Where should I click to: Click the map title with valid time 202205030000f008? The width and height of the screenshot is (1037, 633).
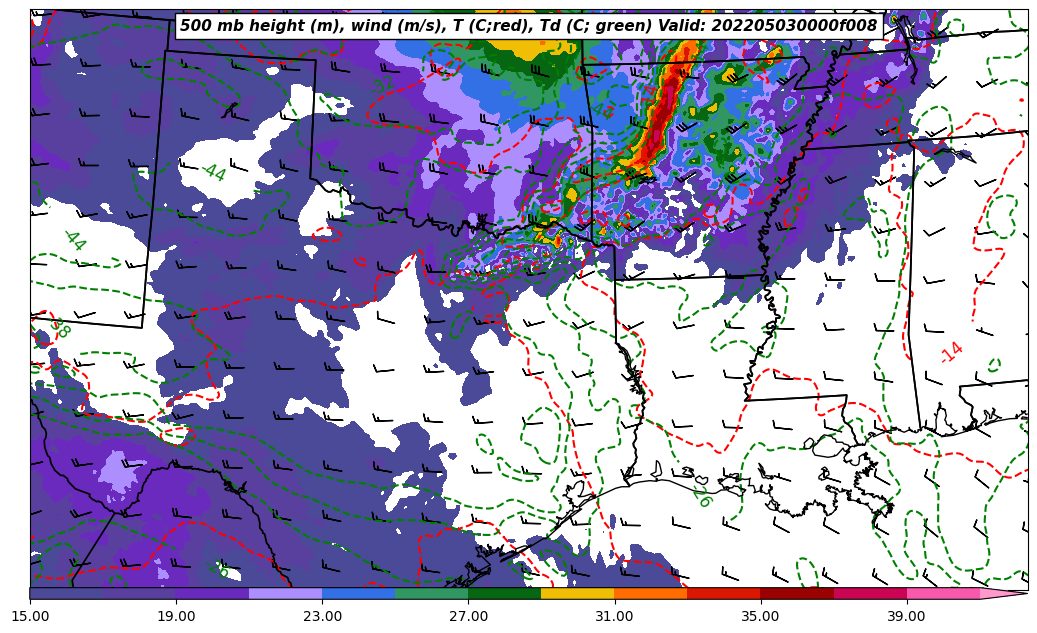[529, 26]
